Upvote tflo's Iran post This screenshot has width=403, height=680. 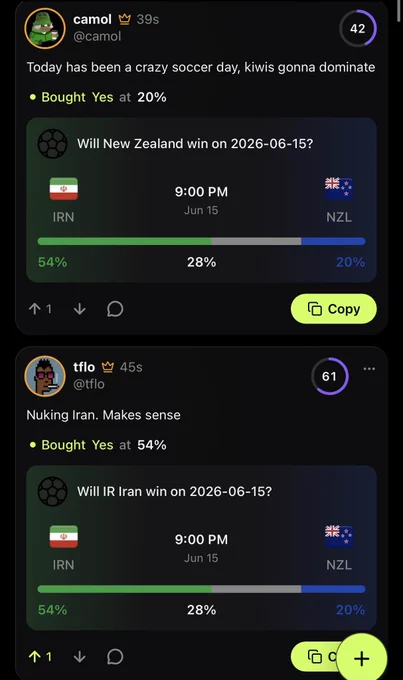35,657
